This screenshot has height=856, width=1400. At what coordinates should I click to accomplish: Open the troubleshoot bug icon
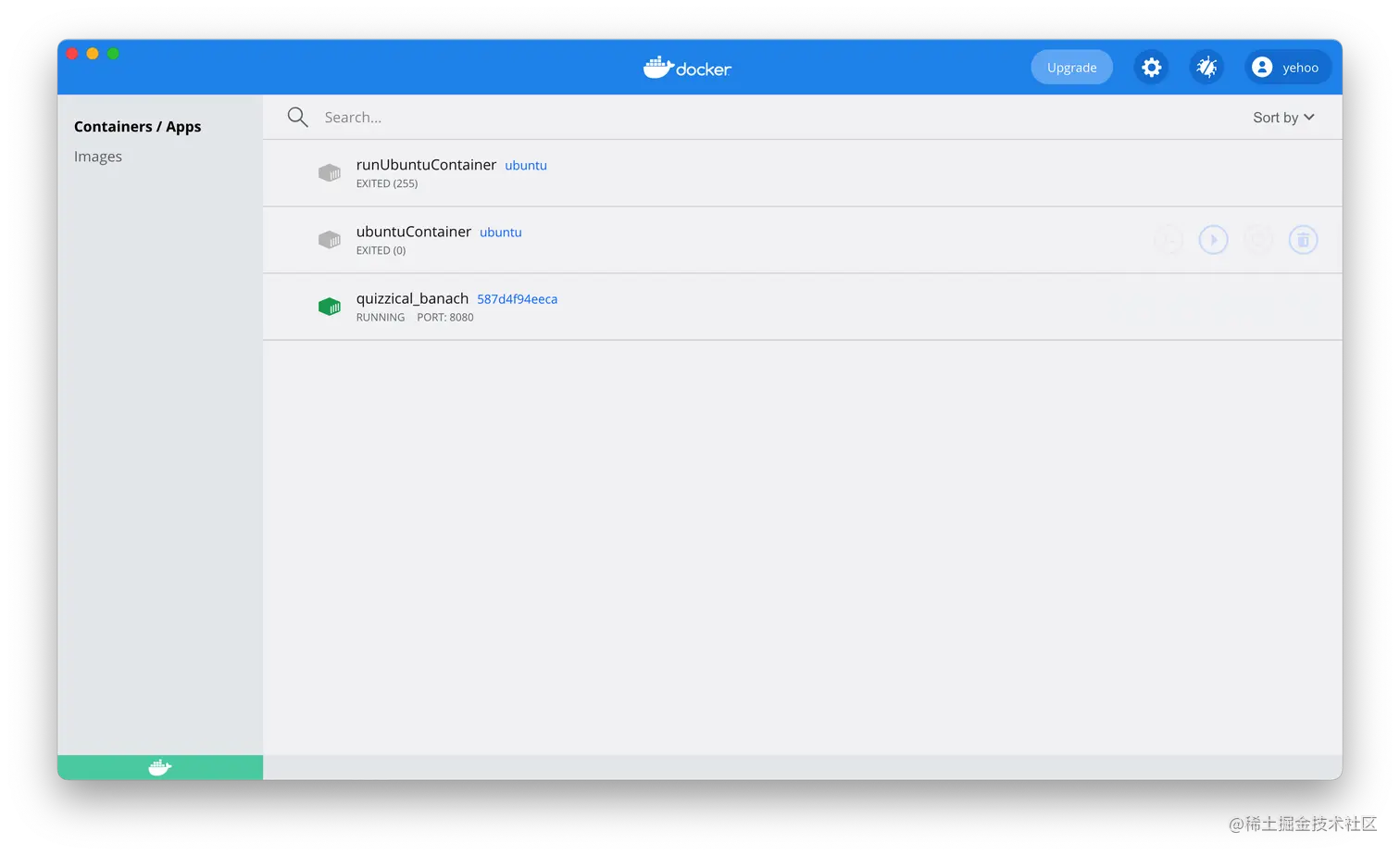pyautogui.click(x=1206, y=67)
